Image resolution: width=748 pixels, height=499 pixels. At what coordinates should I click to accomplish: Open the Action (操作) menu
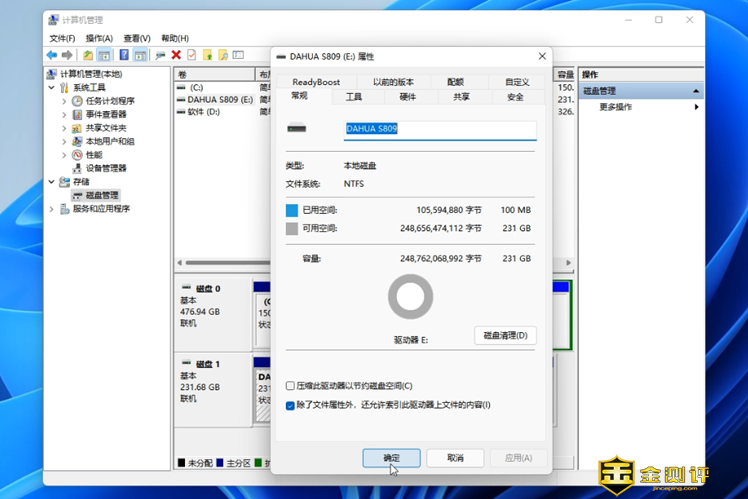98,38
